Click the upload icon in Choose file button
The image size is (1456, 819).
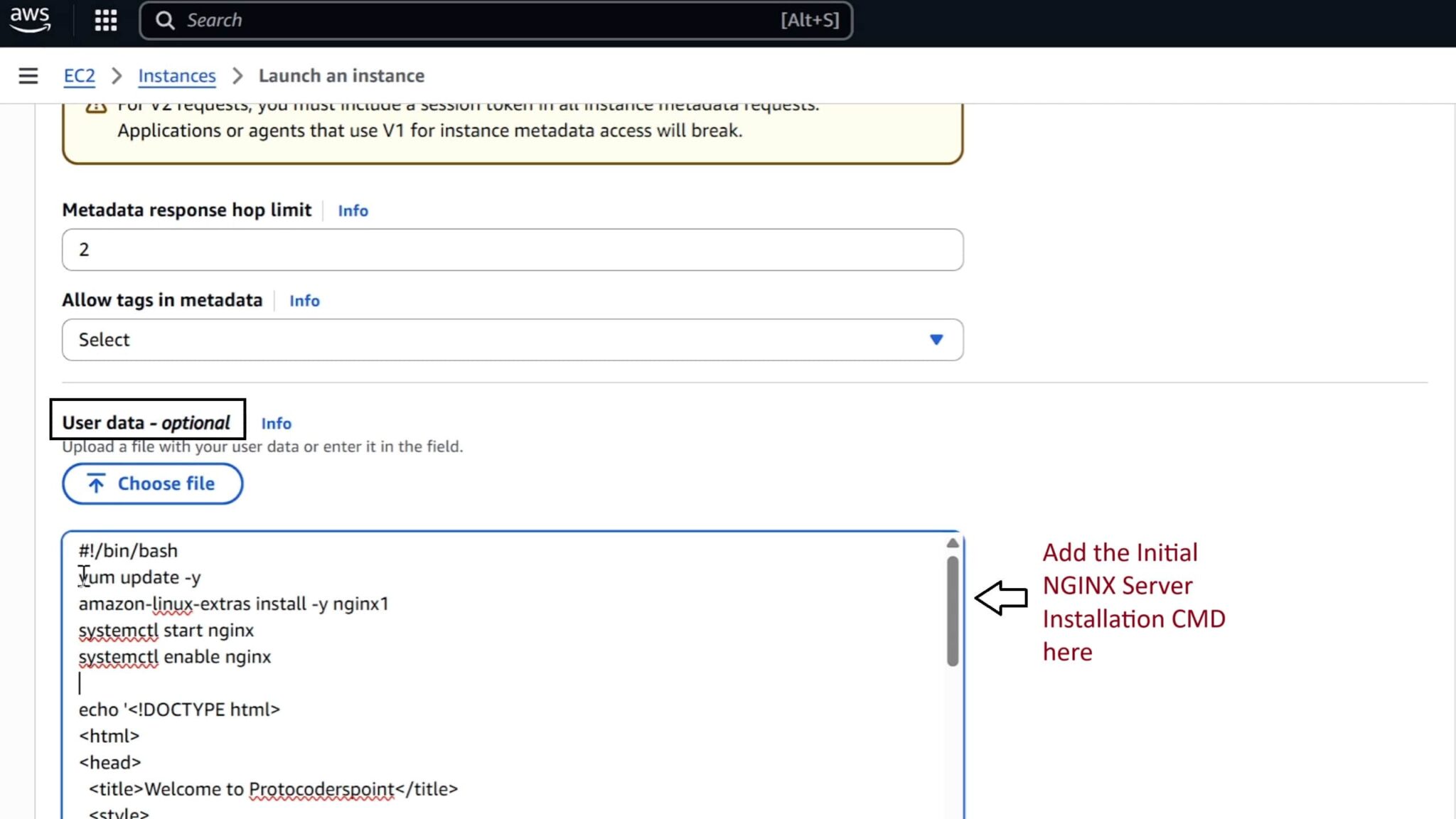(x=96, y=483)
